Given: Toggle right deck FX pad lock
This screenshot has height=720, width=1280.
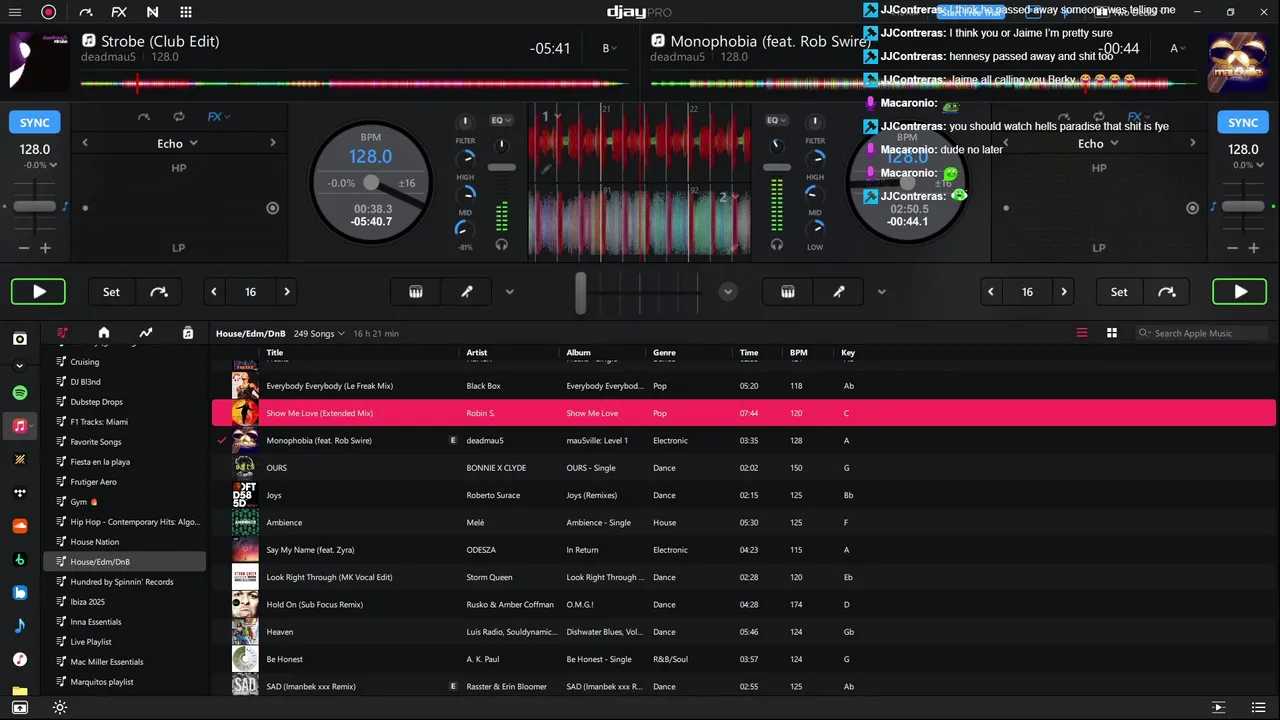Looking at the screenshot, I should coord(1192,208).
